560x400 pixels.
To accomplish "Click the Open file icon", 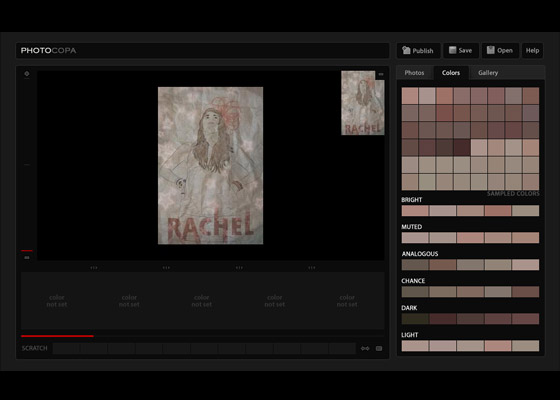I will point(491,50).
